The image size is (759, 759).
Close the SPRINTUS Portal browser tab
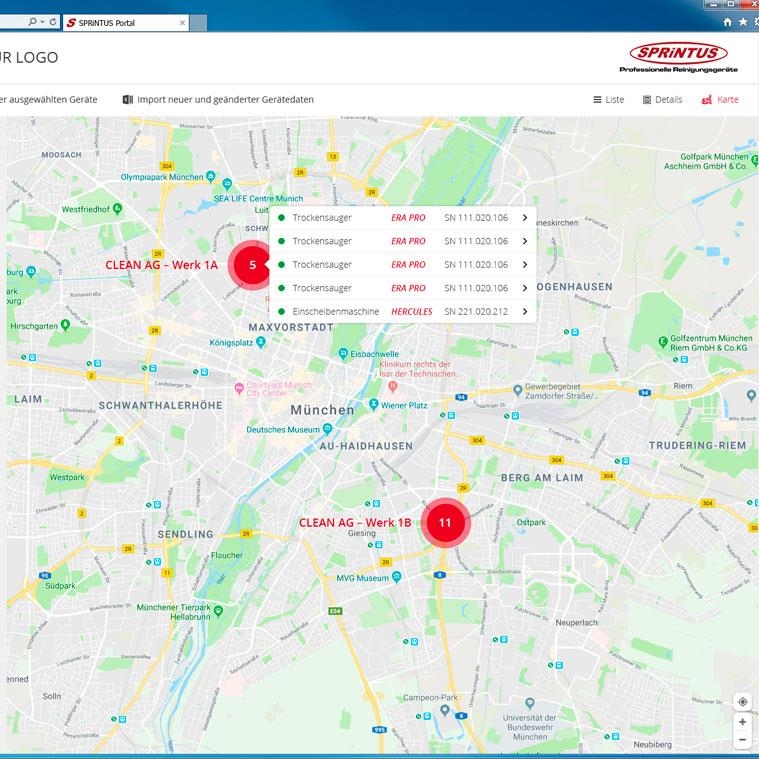[x=180, y=22]
